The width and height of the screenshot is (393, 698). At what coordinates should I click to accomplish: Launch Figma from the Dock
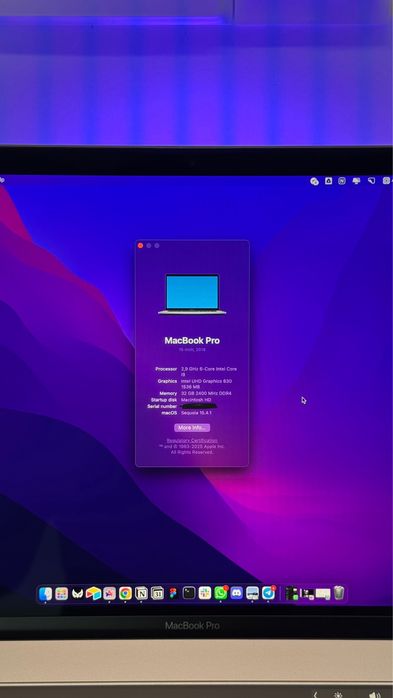pos(173,593)
